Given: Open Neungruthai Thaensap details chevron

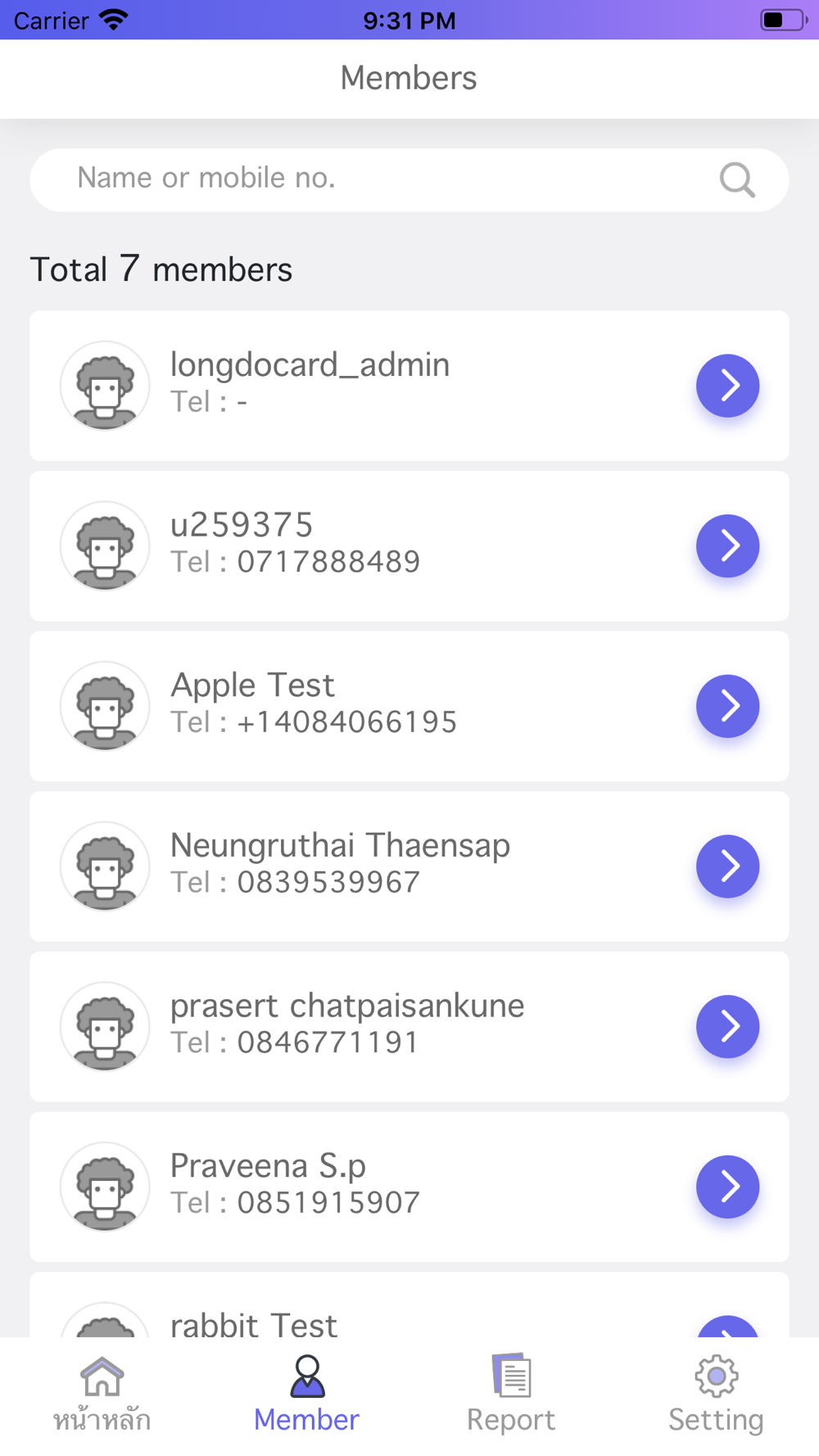Looking at the screenshot, I should (x=728, y=866).
